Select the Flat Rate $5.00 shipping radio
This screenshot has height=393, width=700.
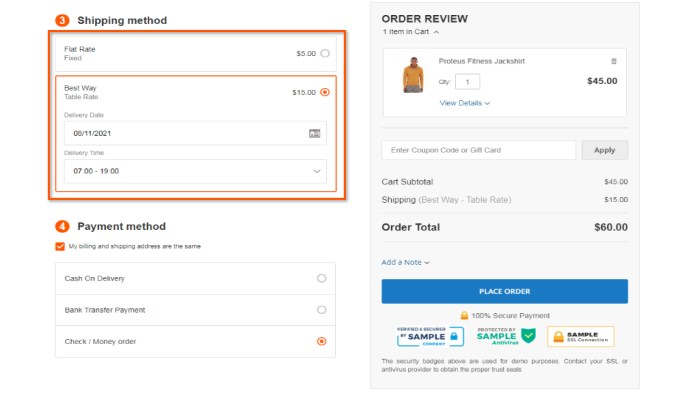coord(325,53)
